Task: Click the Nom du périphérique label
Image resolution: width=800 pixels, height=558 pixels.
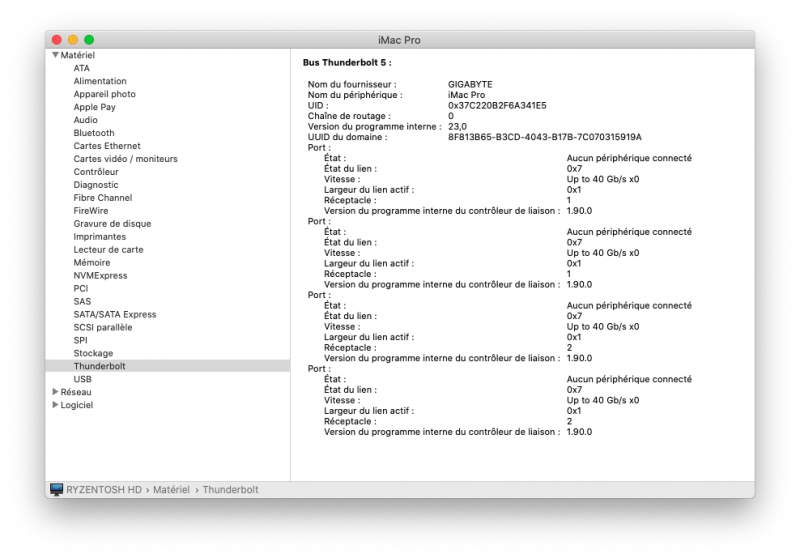Action: (355, 95)
